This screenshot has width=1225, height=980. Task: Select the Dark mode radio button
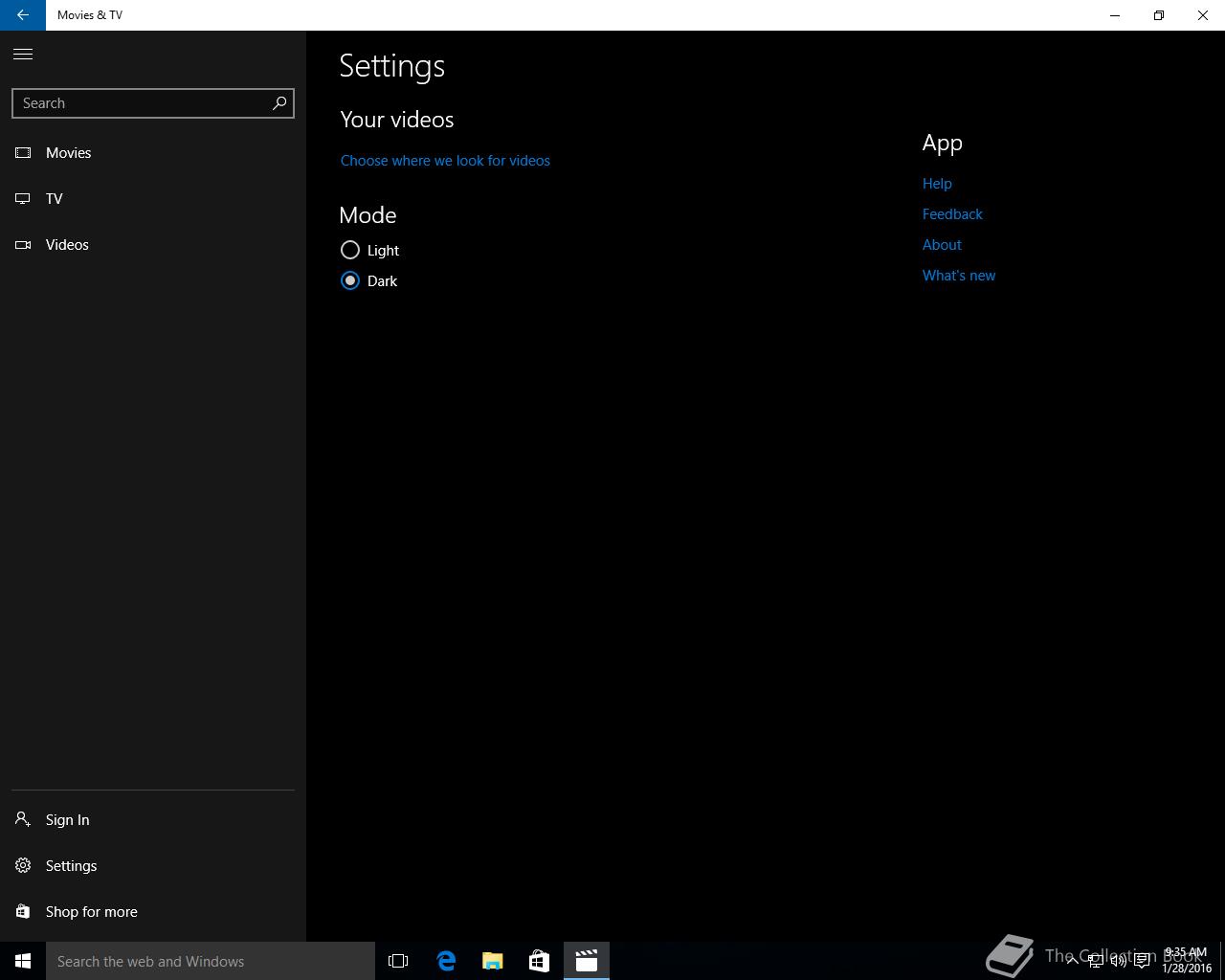point(350,280)
